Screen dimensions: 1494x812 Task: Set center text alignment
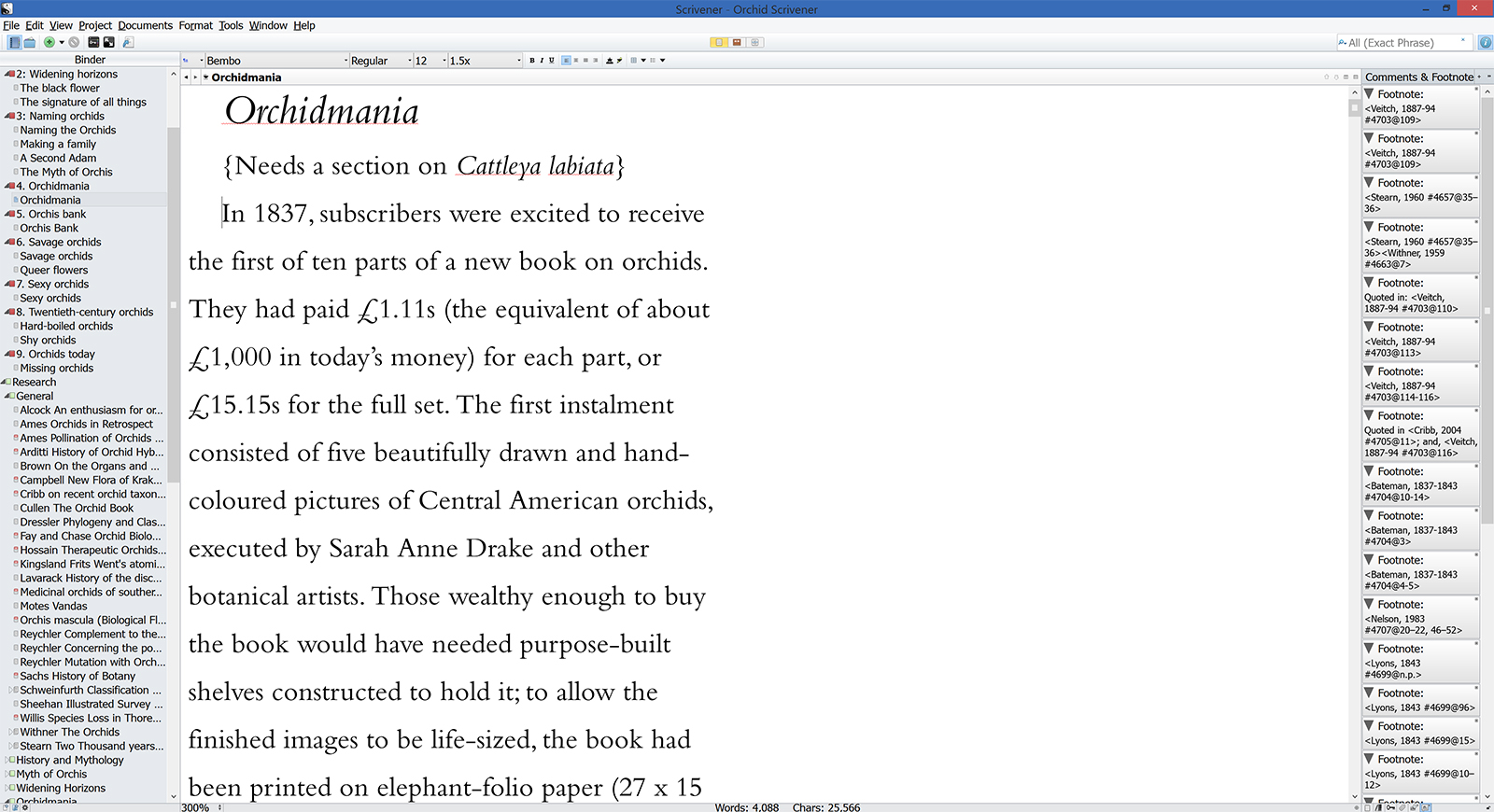pyautogui.click(x=576, y=60)
